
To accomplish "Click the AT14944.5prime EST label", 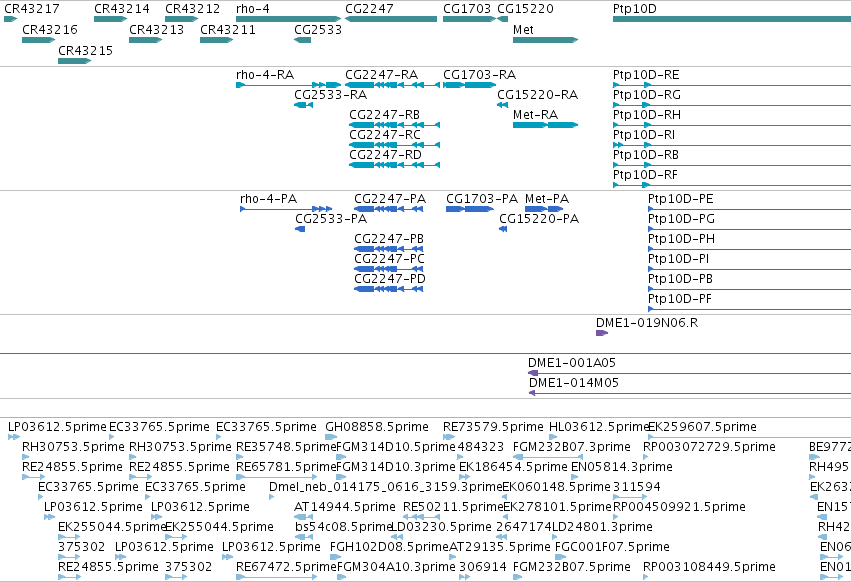I will pyautogui.click(x=345, y=508).
